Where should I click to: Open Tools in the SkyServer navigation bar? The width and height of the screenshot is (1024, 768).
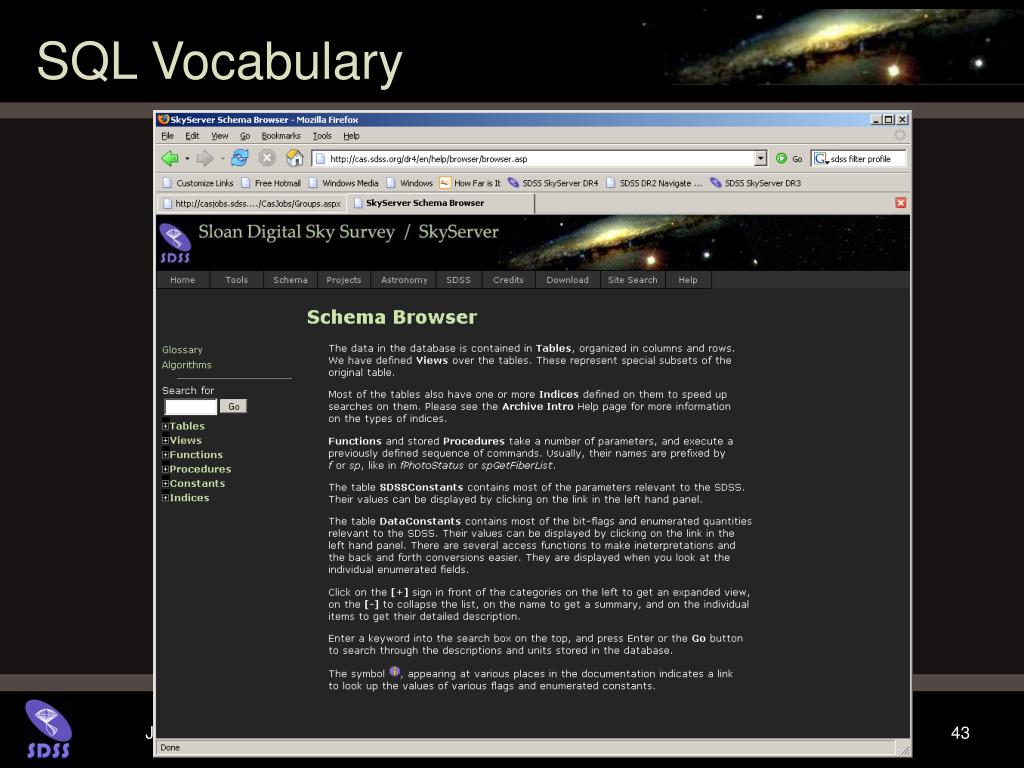pos(236,280)
